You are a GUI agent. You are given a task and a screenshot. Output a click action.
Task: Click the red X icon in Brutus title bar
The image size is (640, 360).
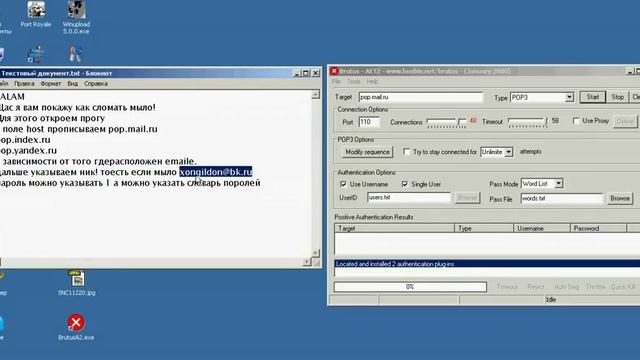click(334, 71)
